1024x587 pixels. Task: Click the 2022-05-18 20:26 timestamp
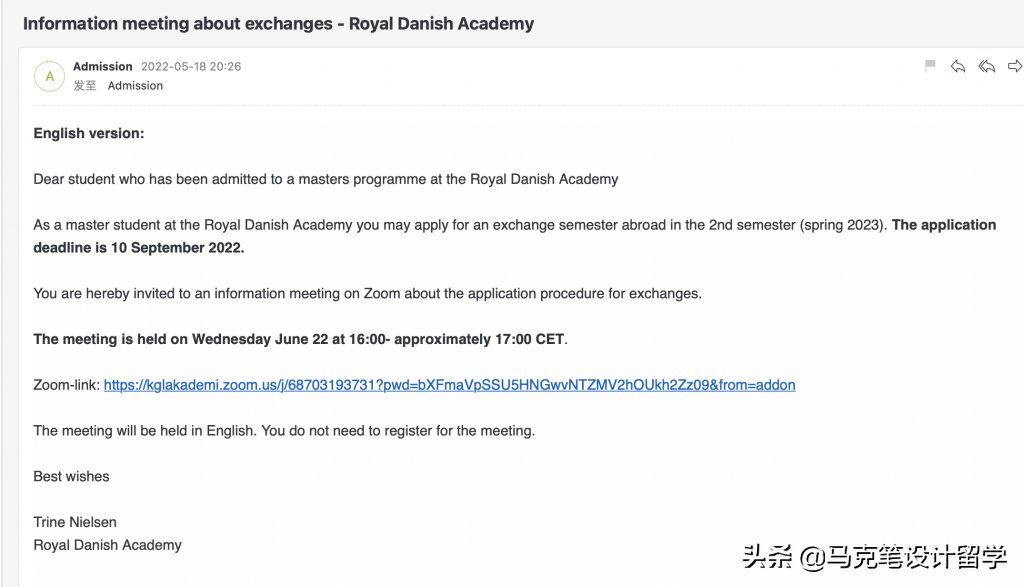[x=191, y=67]
